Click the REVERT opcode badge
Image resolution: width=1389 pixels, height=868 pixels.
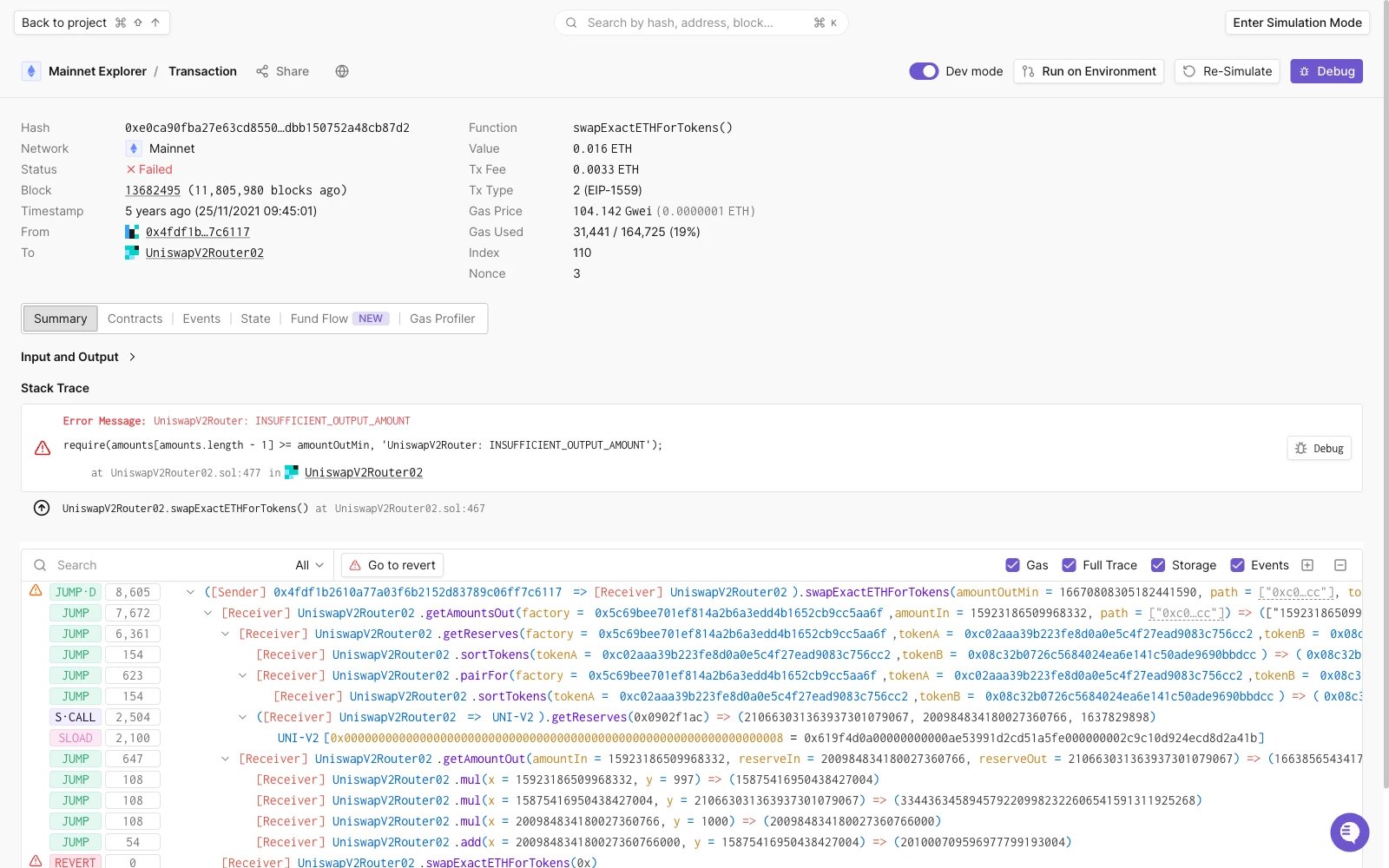(76, 863)
